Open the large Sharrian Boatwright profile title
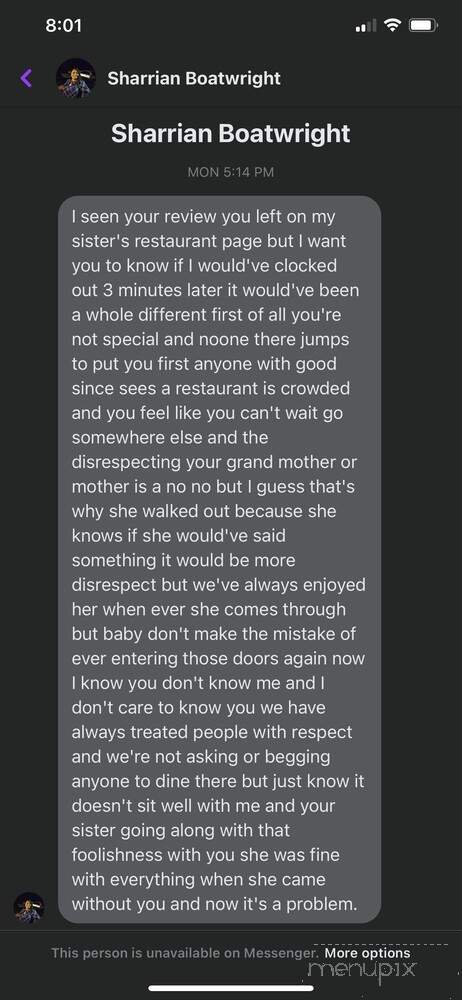This screenshot has width=462, height=1000. point(230,134)
